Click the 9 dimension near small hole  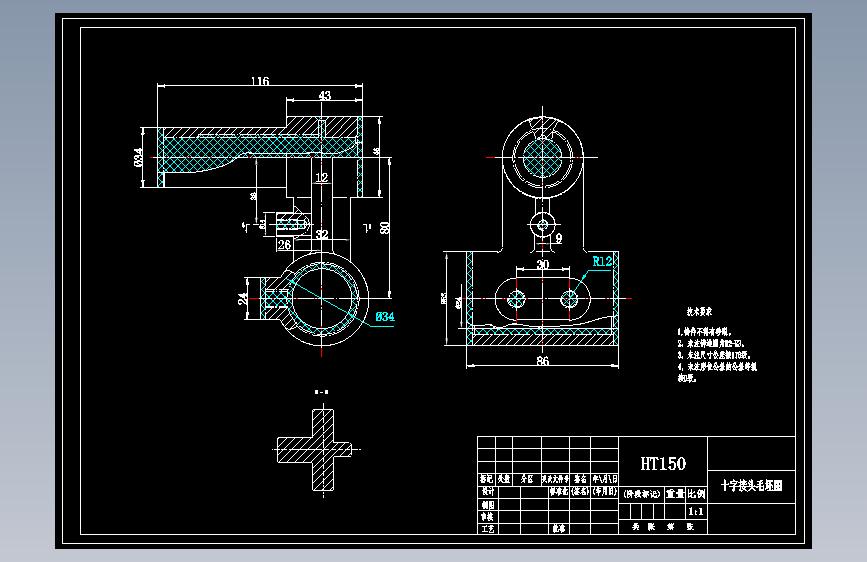click(559, 238)
